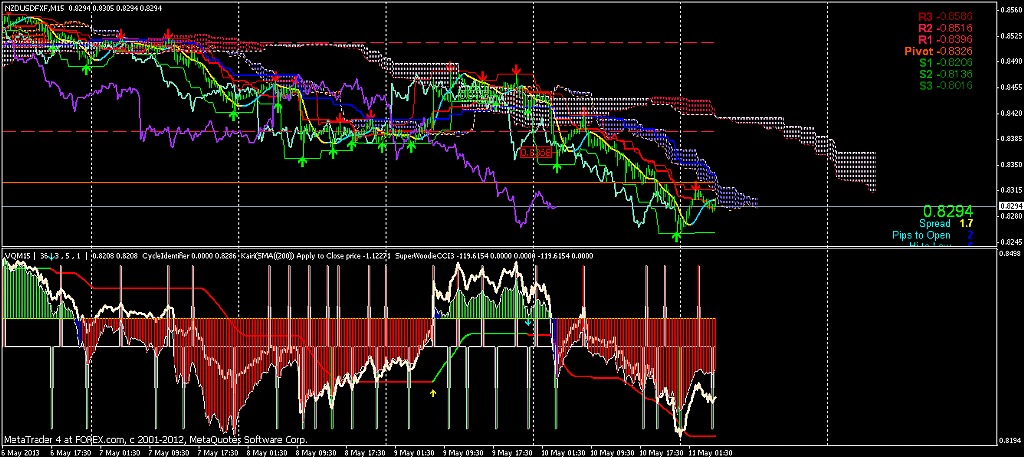Click the MetaTrader 4 at FOREX.com copyright text
This screenshot has width=1024, height=457.
155,439
